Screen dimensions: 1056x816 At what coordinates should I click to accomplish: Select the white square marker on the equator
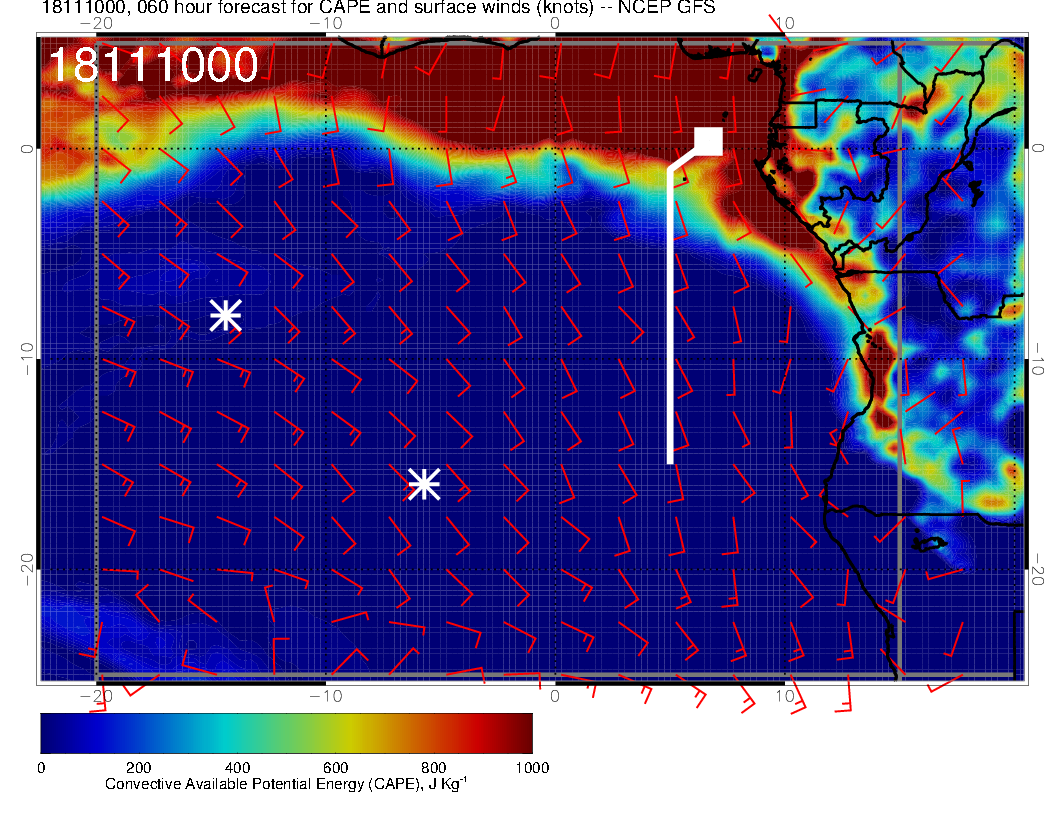708,141
